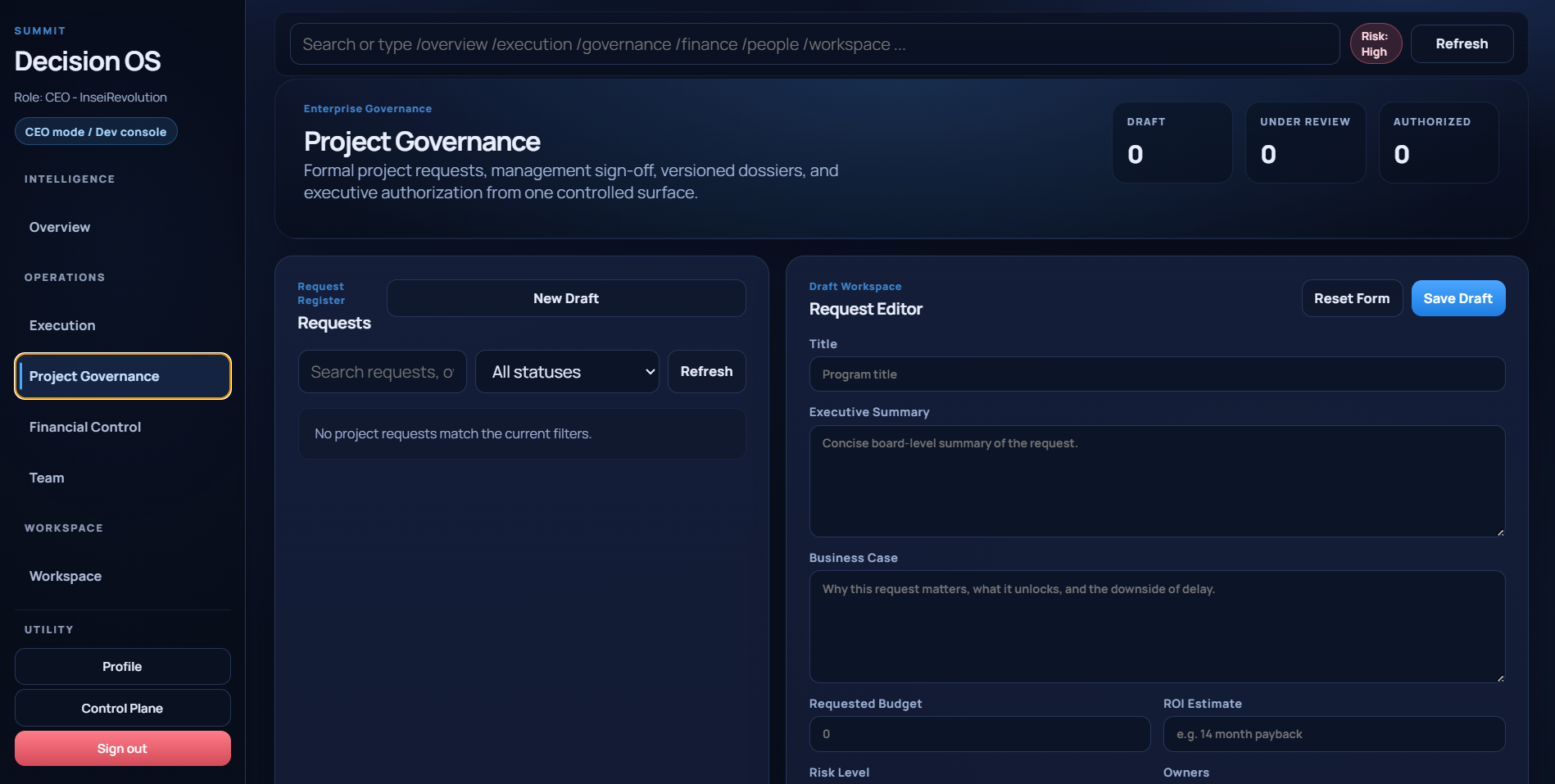Click the Risk: High indicator

[x=1376, y=44]
